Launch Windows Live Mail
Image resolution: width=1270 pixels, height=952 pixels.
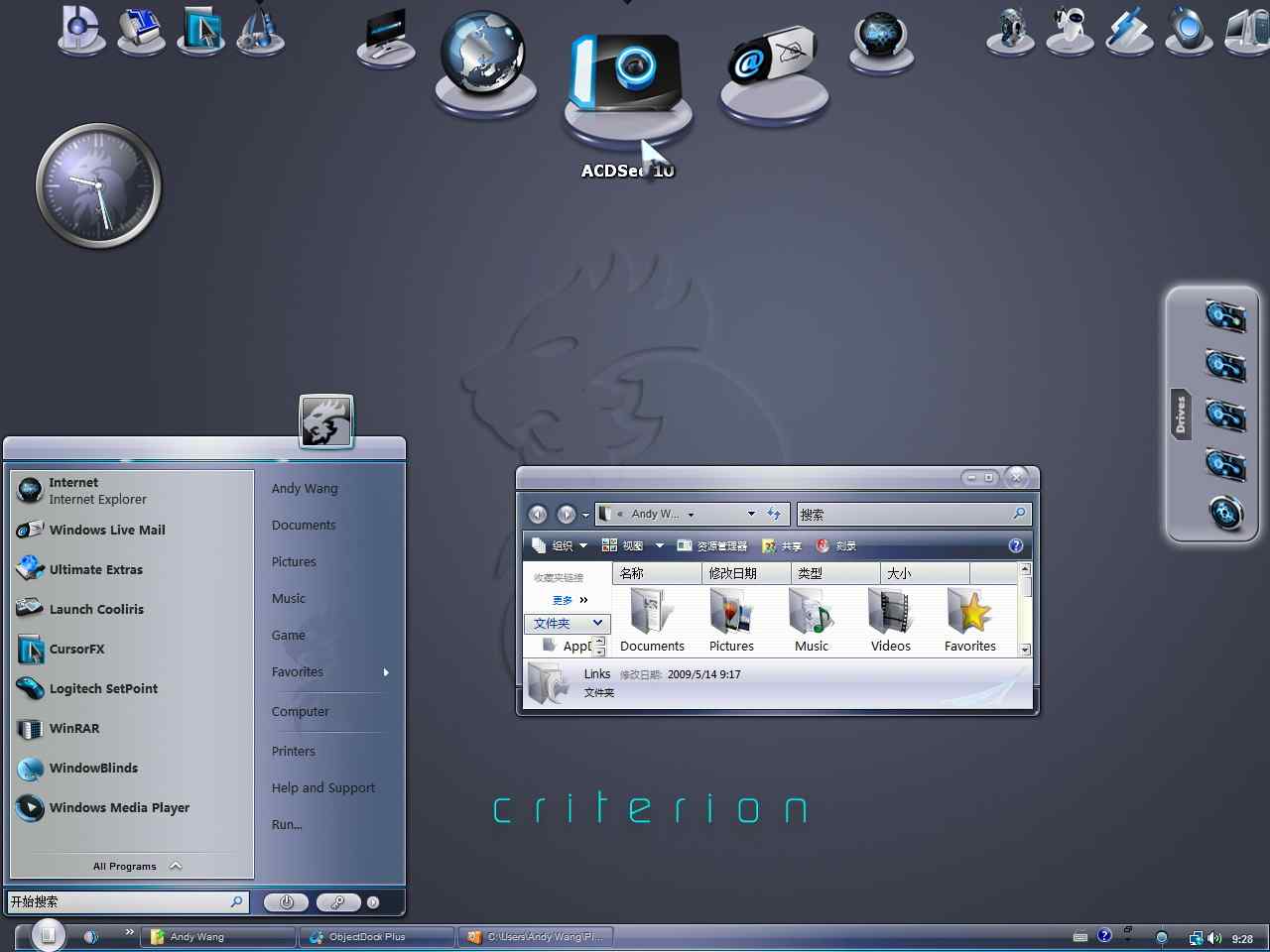[x=132, y=530]
